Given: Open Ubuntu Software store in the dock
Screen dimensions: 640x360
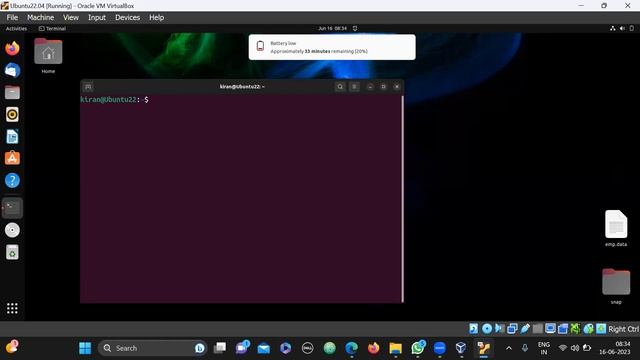Looking at the screenshot, I should 12,158.
